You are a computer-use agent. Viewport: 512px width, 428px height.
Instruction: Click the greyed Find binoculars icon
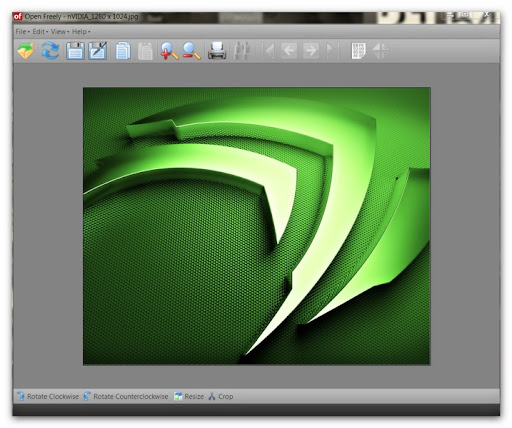click(x=242, y=51)
